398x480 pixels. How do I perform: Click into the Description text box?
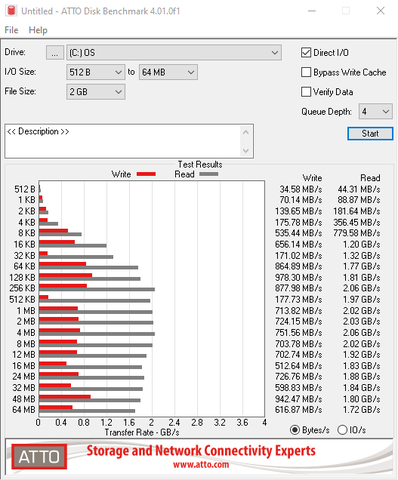click(129, 141)
